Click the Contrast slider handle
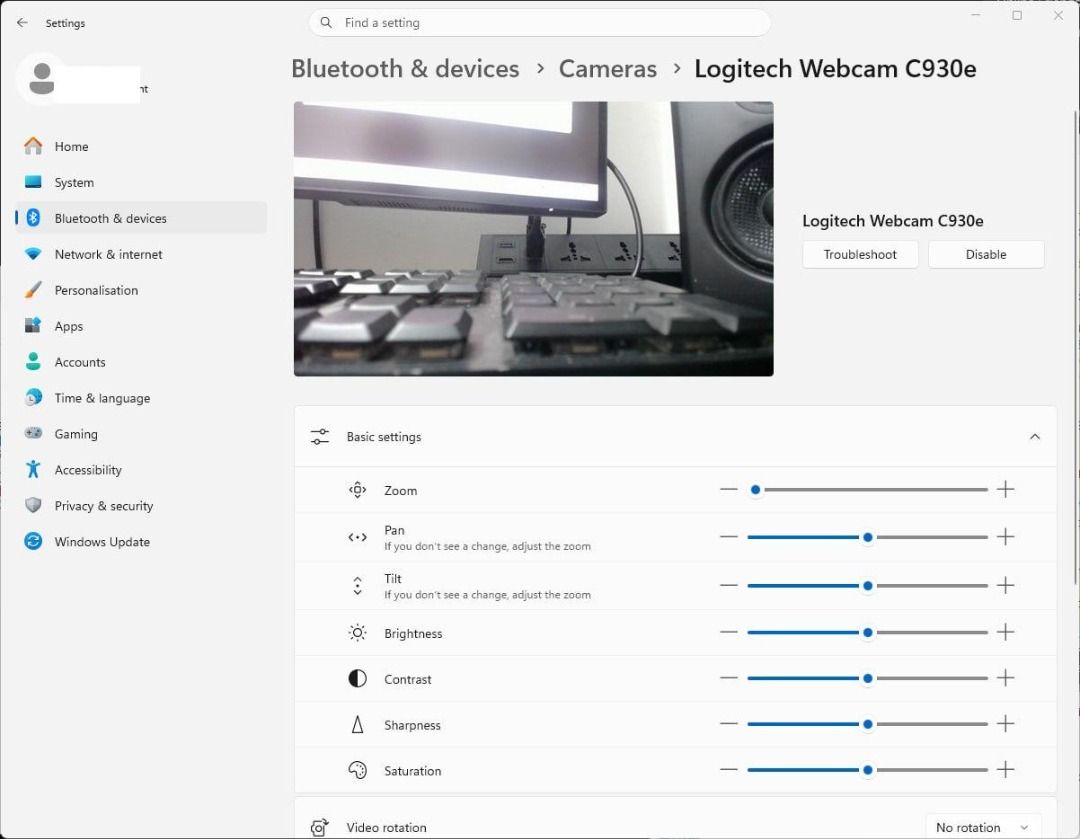 click(868, 679)
